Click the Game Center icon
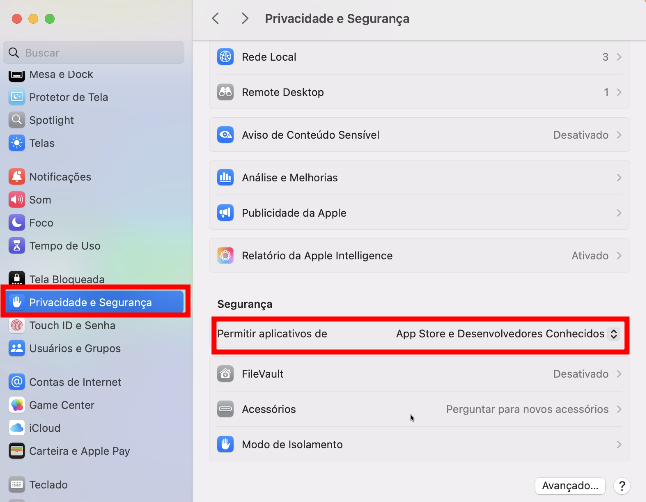The width and height of the screenshot is (646, 502). (16, 405)
